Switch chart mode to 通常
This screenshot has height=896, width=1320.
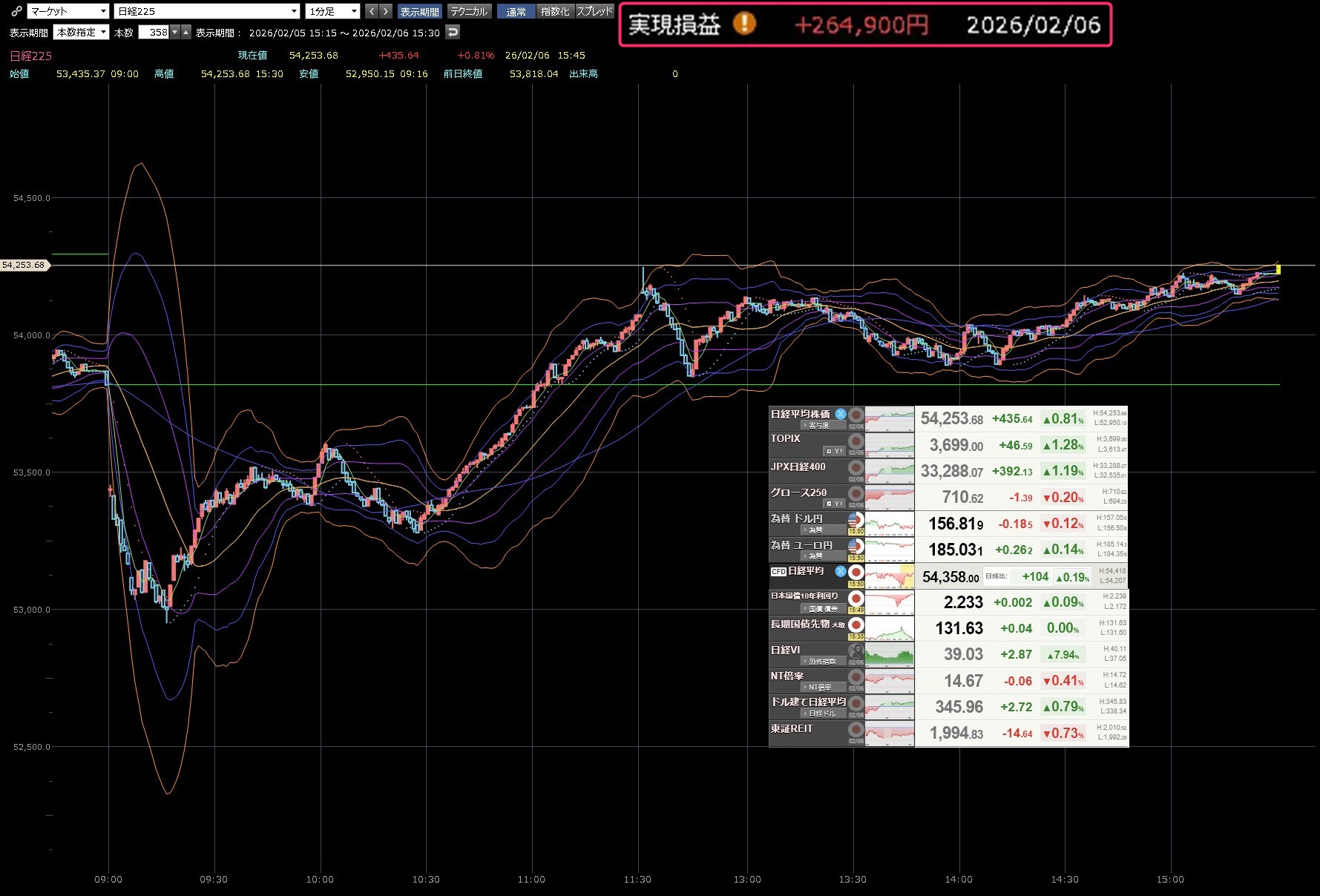coord(516,11)
